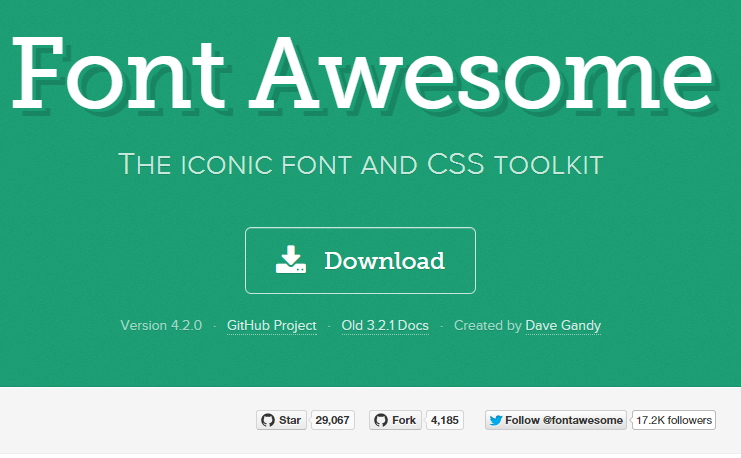Click the GitHub Fork button
741x458 pixels.
395,420
